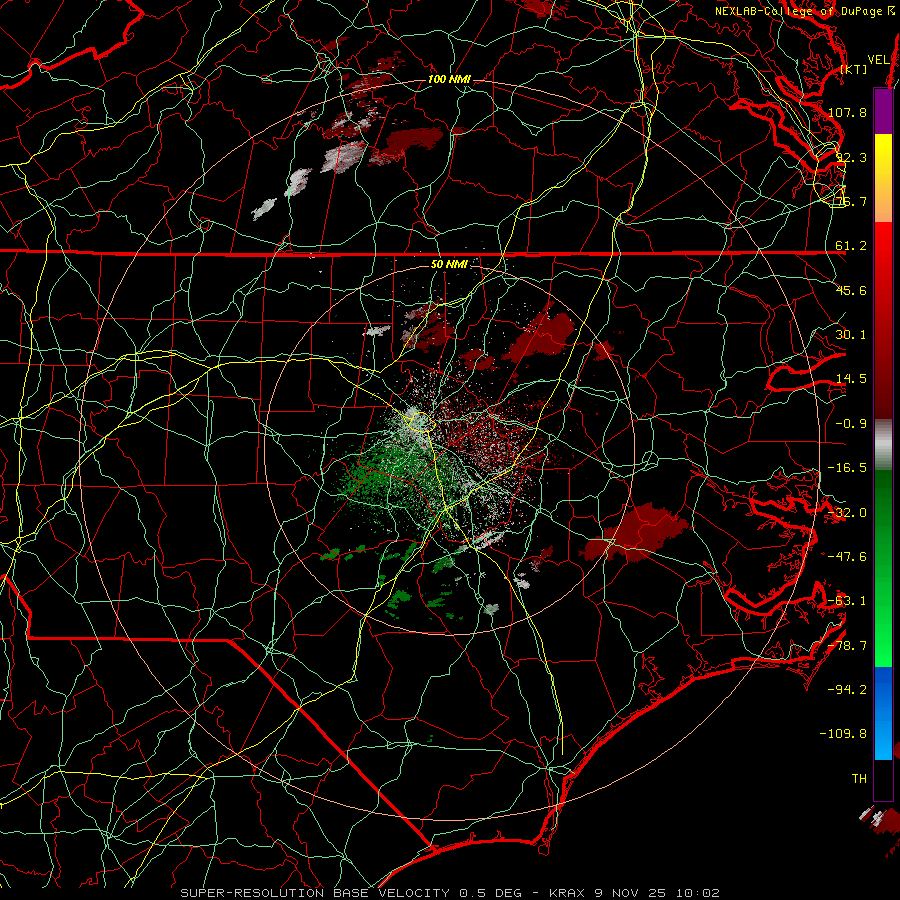The image size is (900, 900).
Task: Select the -94.2 velocity scale value
Action: (847, 690)
